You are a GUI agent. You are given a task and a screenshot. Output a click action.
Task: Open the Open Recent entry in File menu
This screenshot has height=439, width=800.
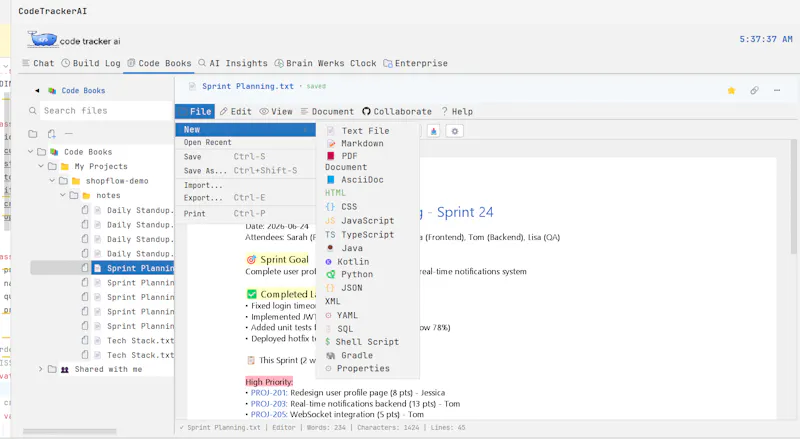coord(245,142)
